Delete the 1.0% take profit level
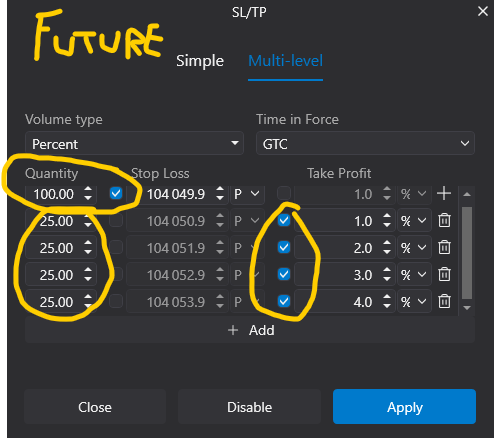Viewport: 494px width, 438px height. [x=444, y=220]
